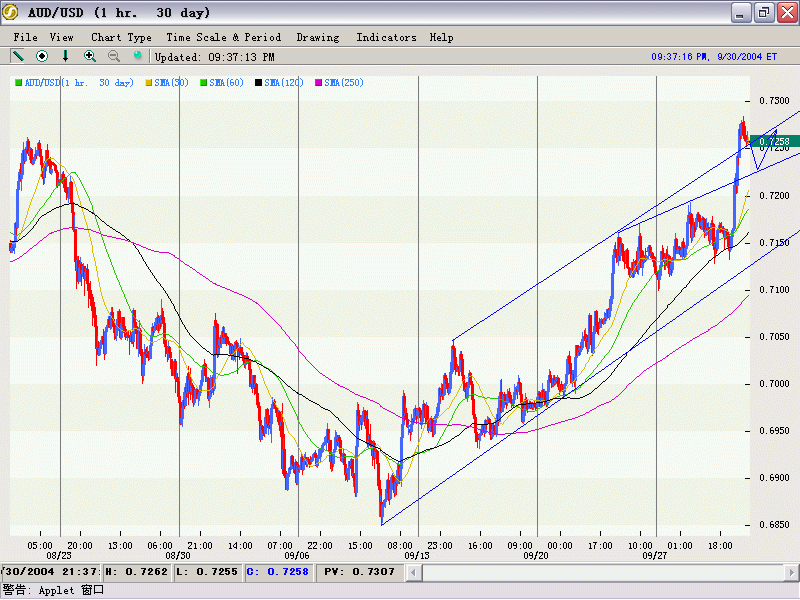Viewport: 800px width, 600px height.
Task: Click the AUD/USD legend label
Action: 79,82
